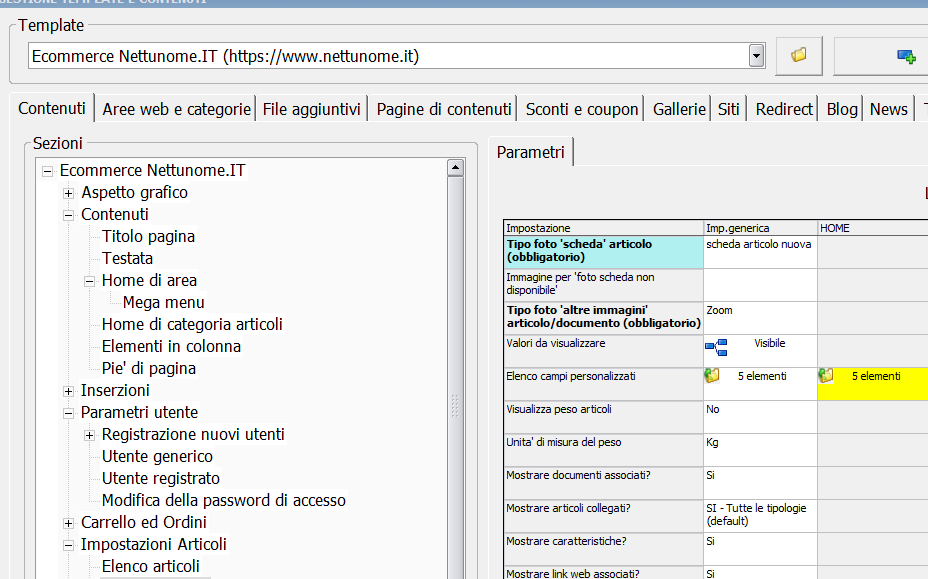Viewport: 928px width, 579px height.
Task: Select Elenco articoli in the tree
Action: (x=150, y=567)
